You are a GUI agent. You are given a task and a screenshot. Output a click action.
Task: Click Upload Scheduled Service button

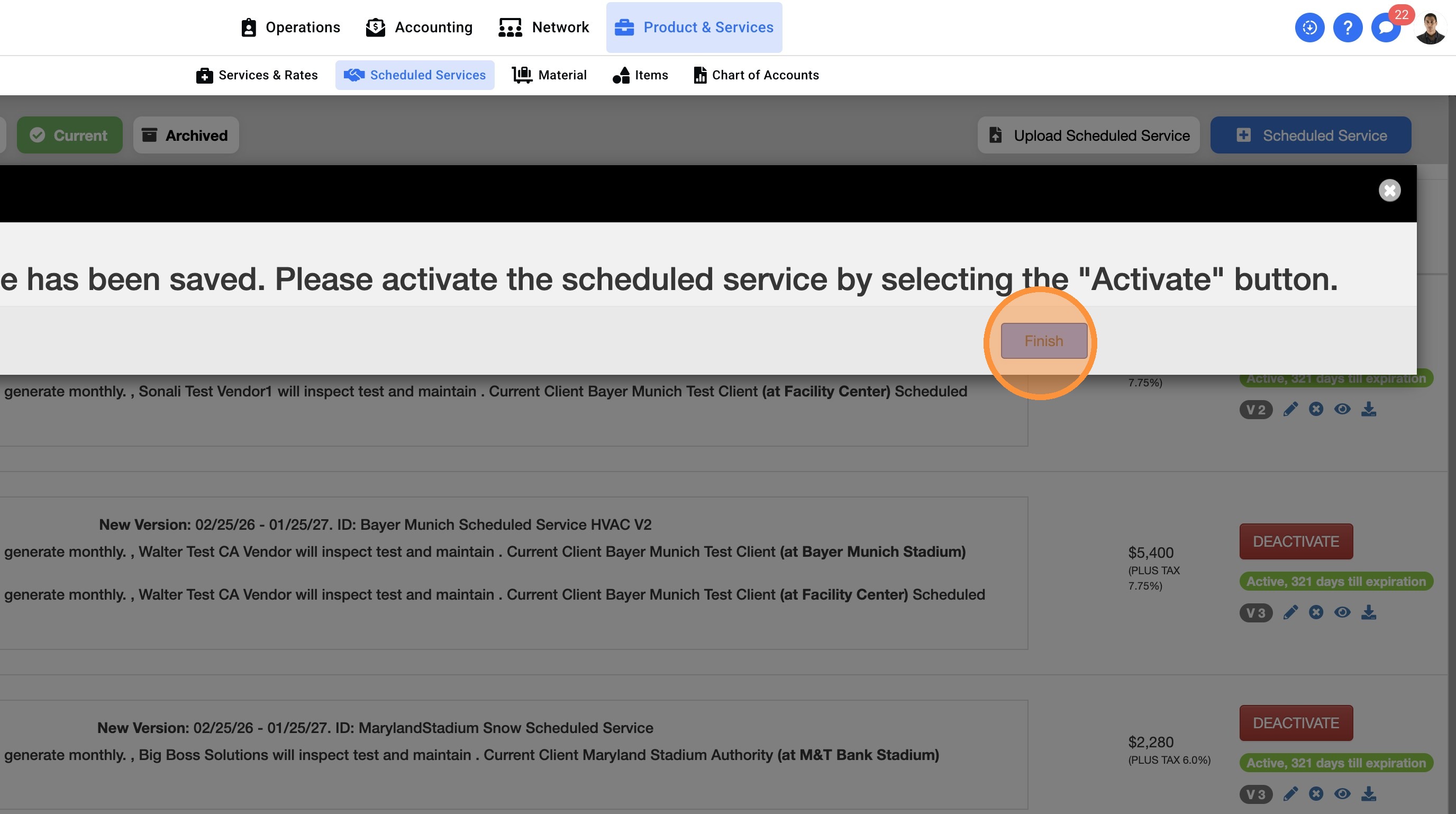pyautogui.click(x=1088, y=135)
